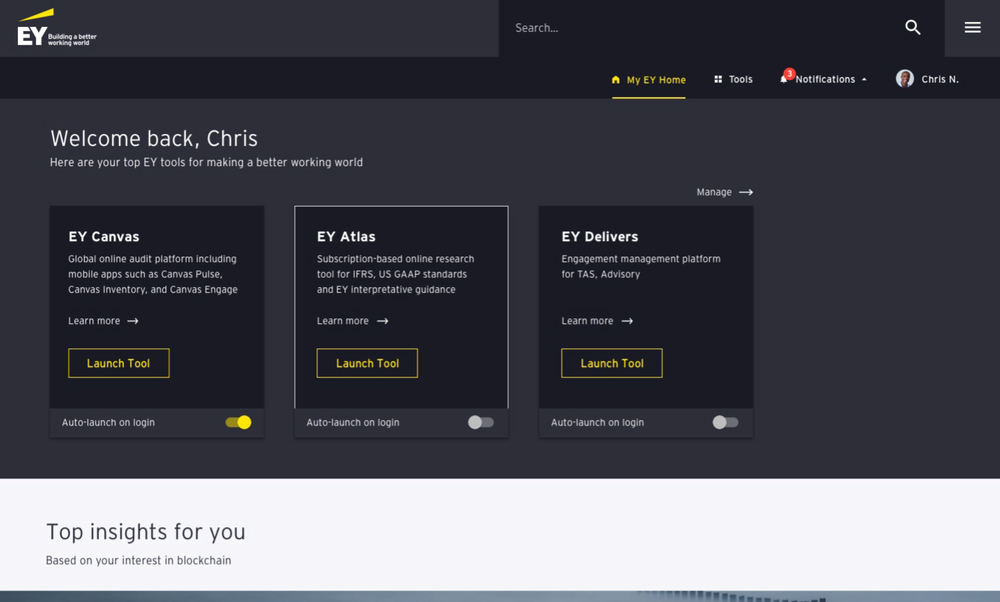This screenshot has height=602, width=1000.
Task: Open Learn more for EY Atlas
Action: pyautogui.click(x=352, y=321)
